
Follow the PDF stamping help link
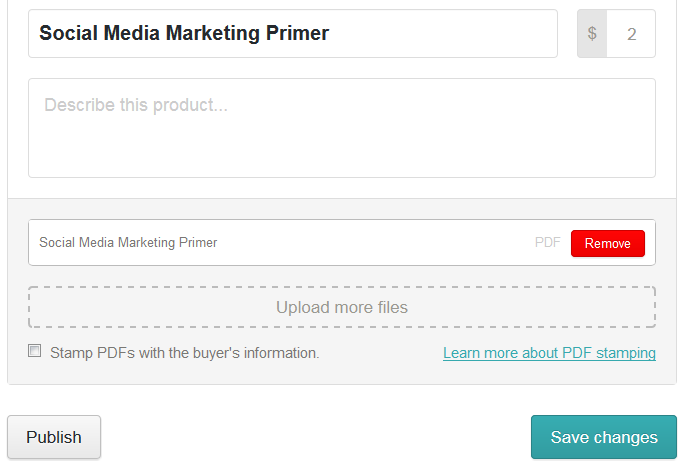pos(549,353)
